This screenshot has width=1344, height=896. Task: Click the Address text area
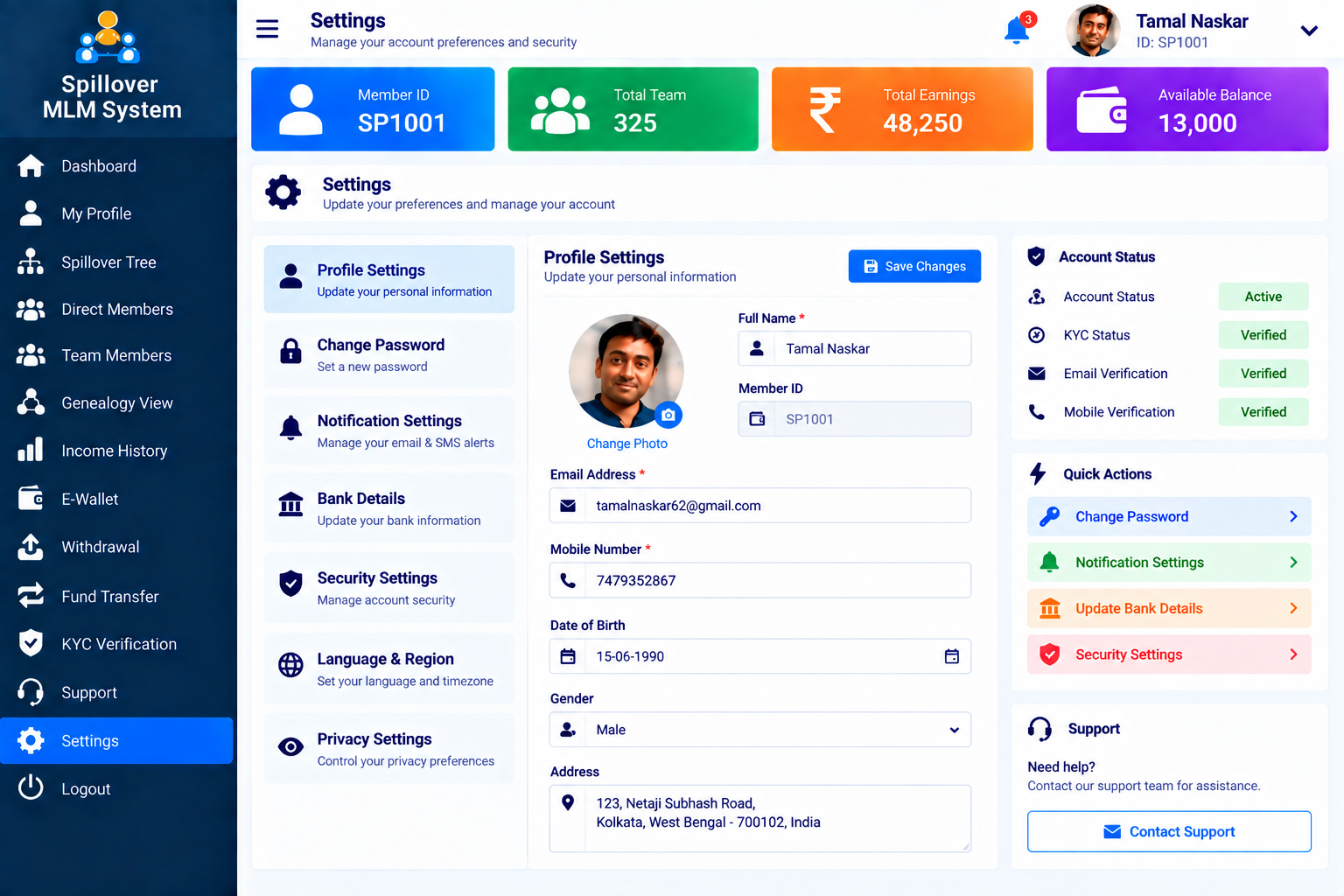tap(760, 818)
